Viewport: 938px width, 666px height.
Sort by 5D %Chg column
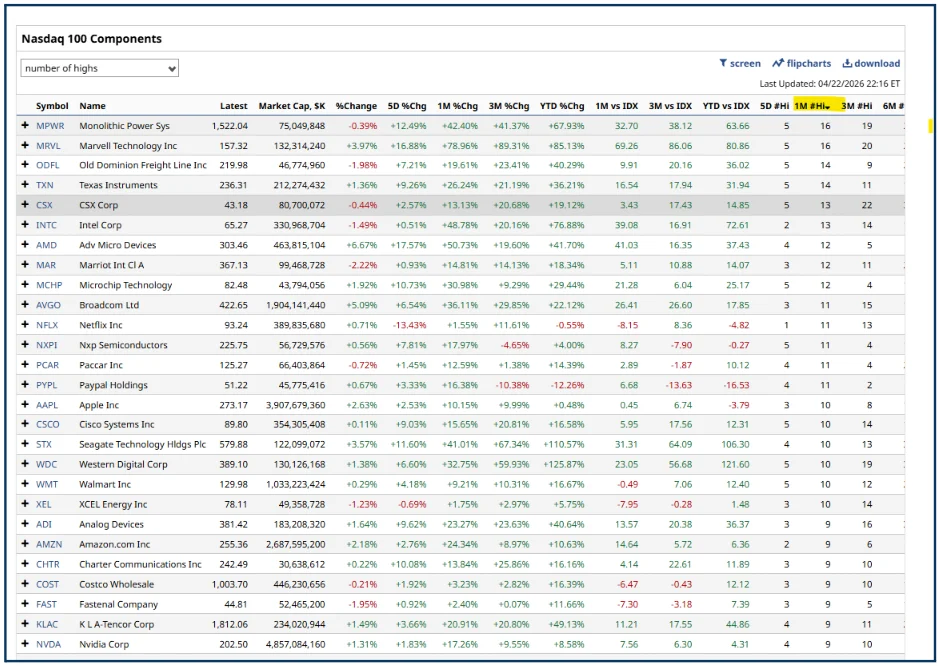click(407, 106)
